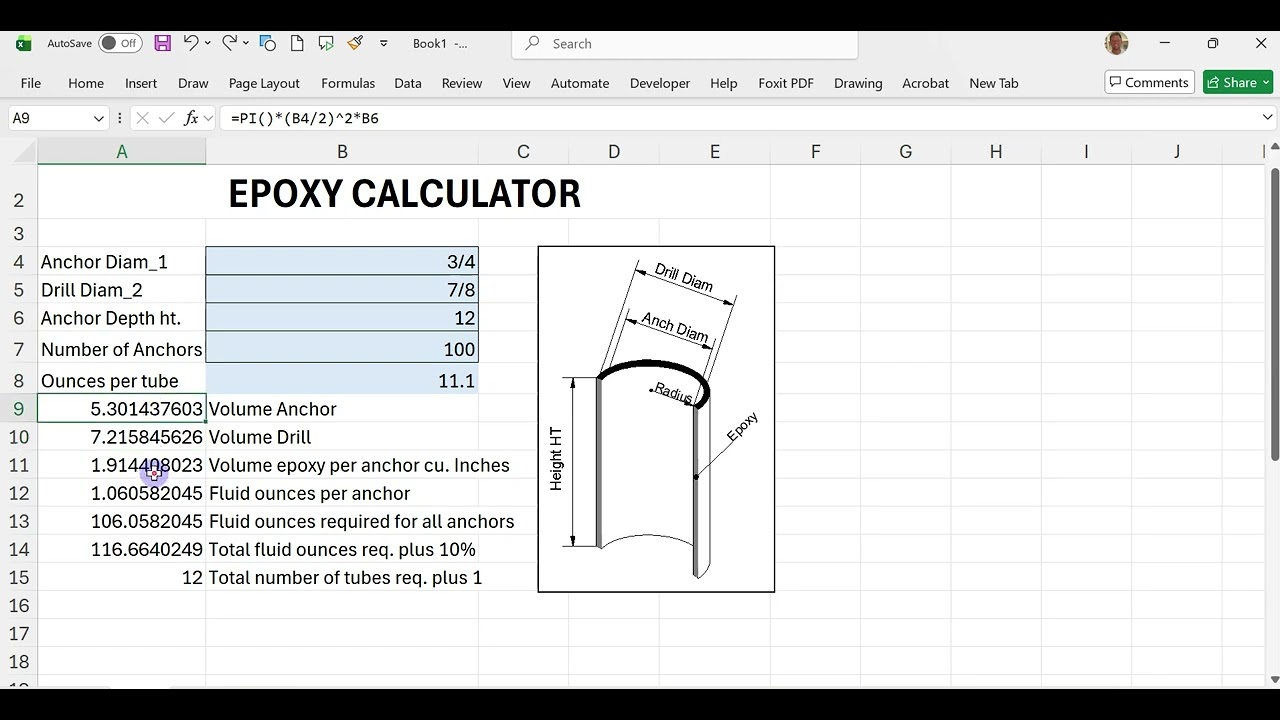Save the workbook with the Save icon
This screenshot has width=1280, height=720.
(162, 43)
